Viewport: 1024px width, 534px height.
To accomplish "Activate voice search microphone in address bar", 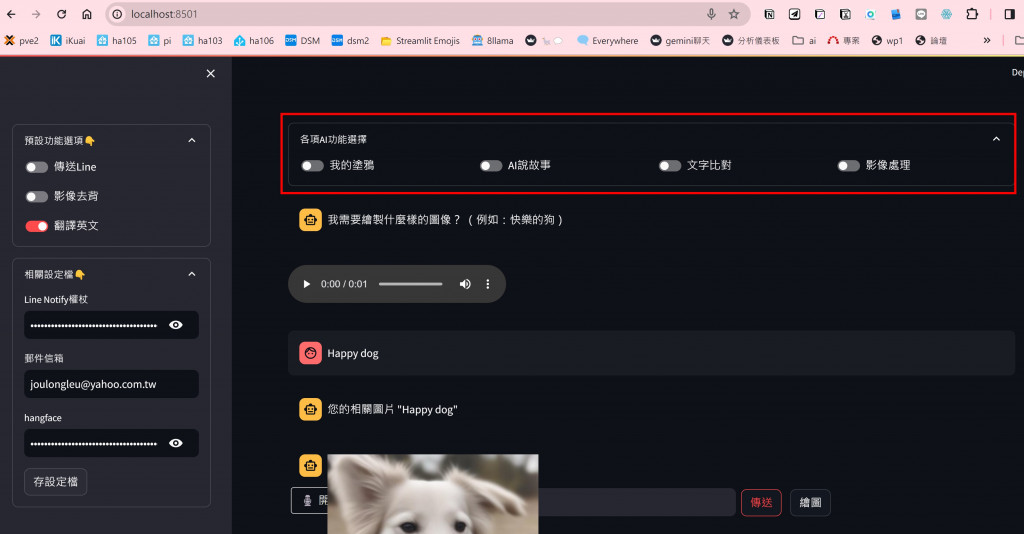I will pyautogui.click(x=711, y=14).
